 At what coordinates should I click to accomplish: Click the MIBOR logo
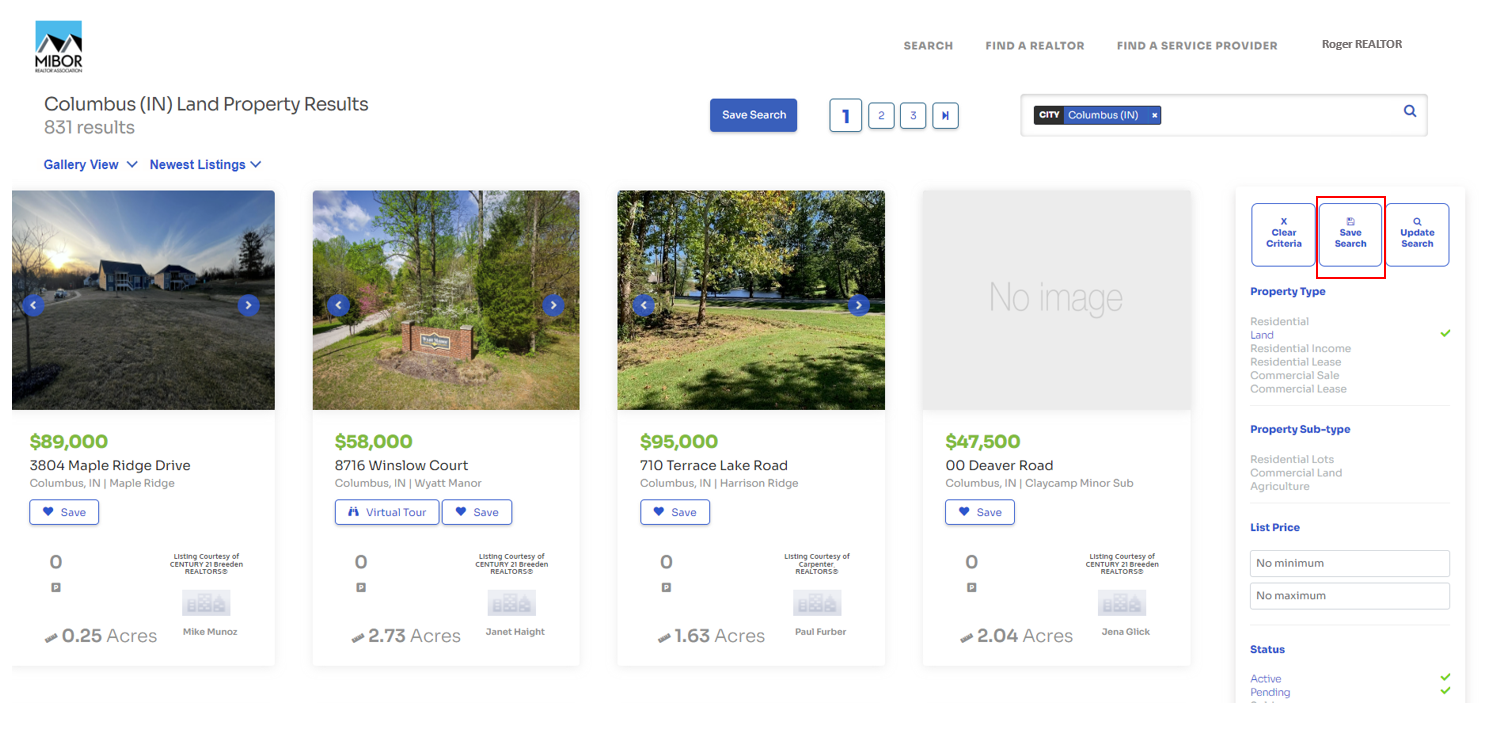coord(59,46)
